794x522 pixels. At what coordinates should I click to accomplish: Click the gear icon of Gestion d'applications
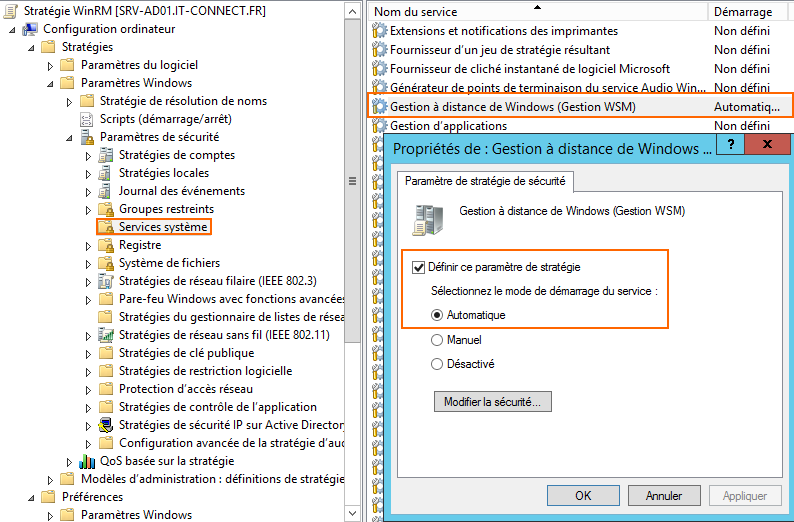(x=379, y=126)
